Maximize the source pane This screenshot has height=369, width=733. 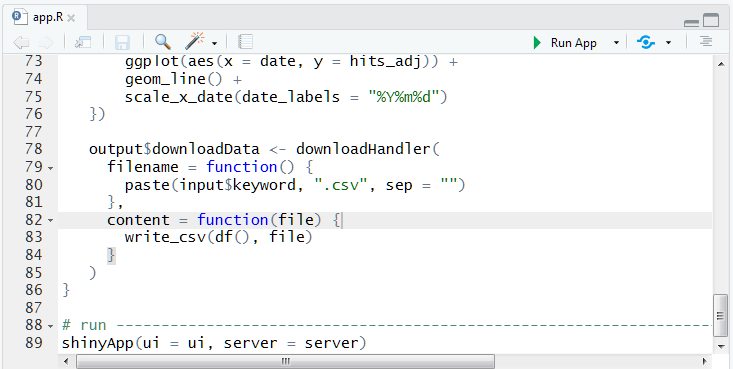tap(711, 20)
